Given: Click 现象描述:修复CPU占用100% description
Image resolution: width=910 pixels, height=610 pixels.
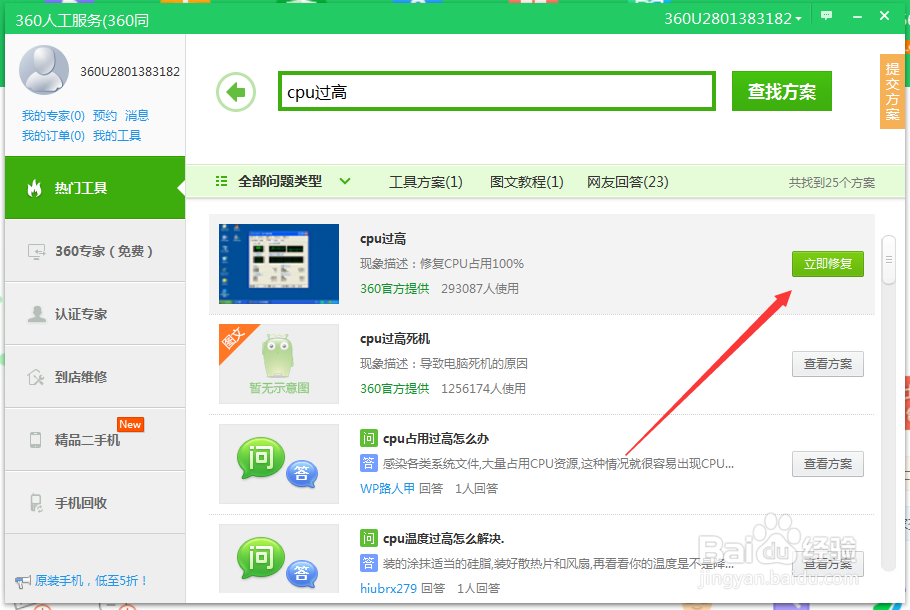Looking at the screenshot, I should point(442,264).
